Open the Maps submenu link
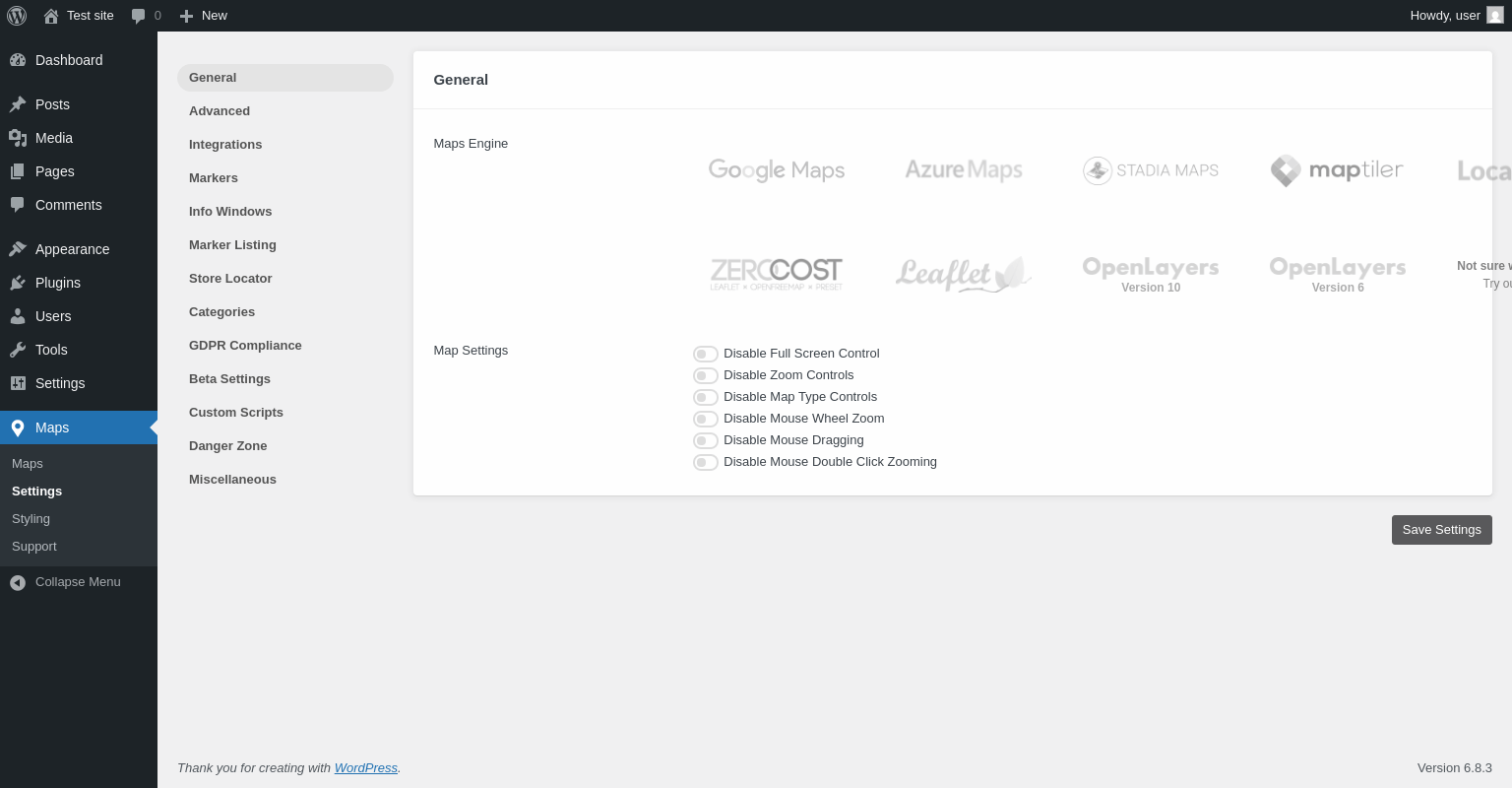1512x788 pixels. click(x=79, y=464)
